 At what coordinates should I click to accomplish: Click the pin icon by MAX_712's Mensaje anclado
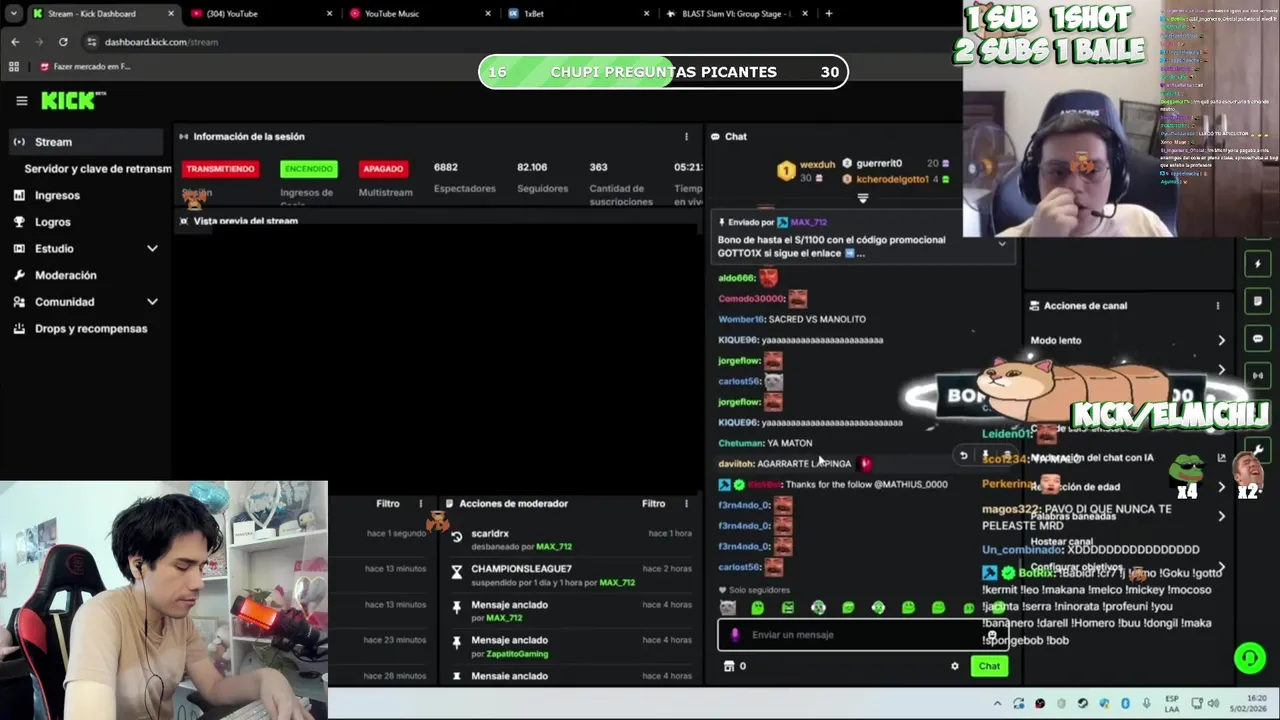tap(457, 607)
